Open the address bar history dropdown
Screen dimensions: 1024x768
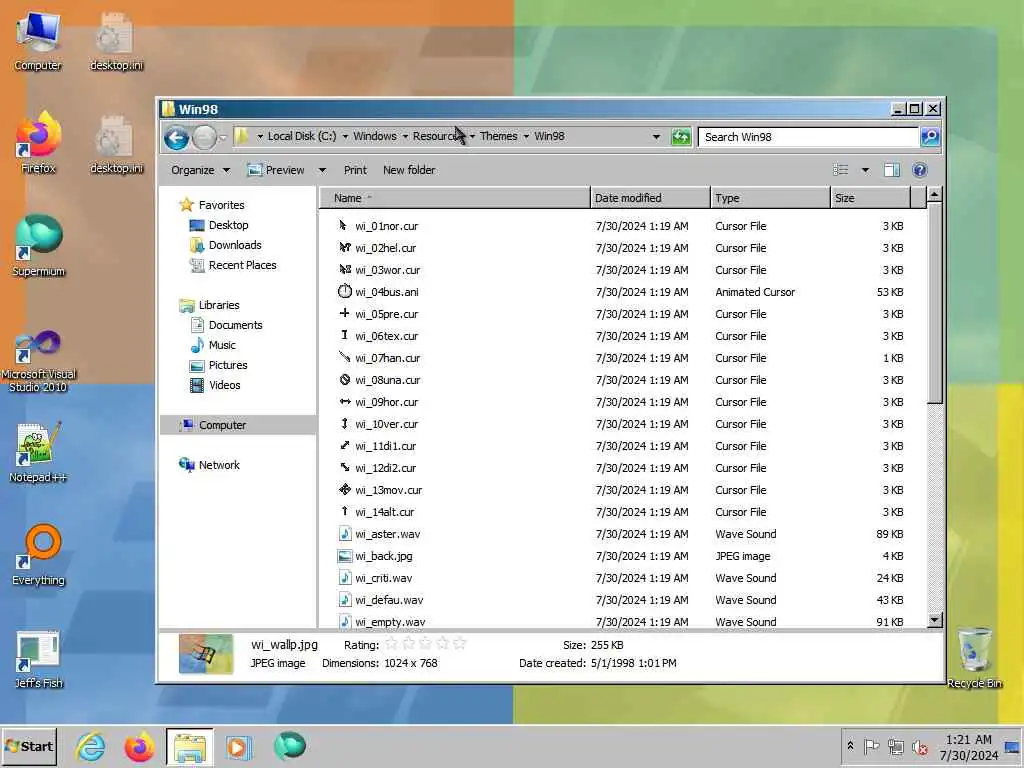tap(656, 136)
